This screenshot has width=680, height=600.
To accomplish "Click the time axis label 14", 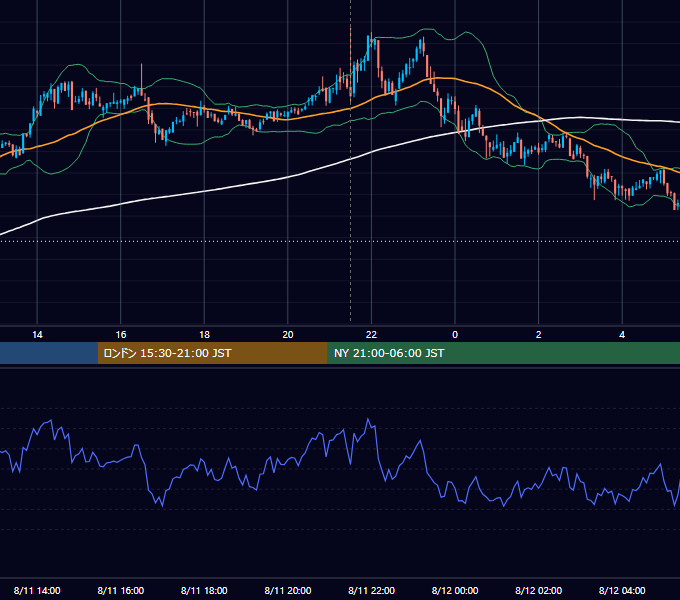I will pyautogui.click(x=37, y=335).
